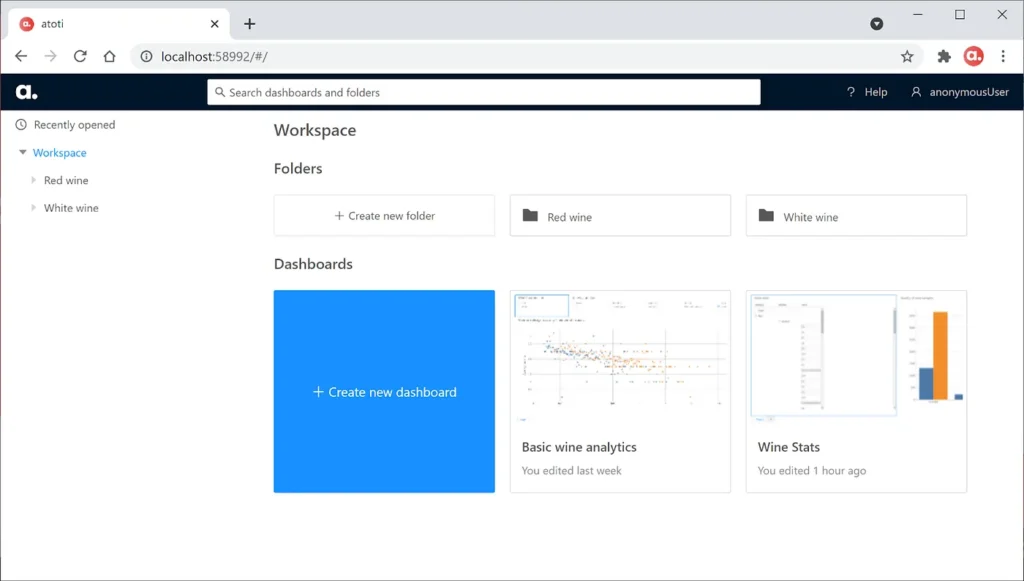The height and width of the screenshot is (581, 1024).
Task: Click the browser back arrow
Action: 21,56
